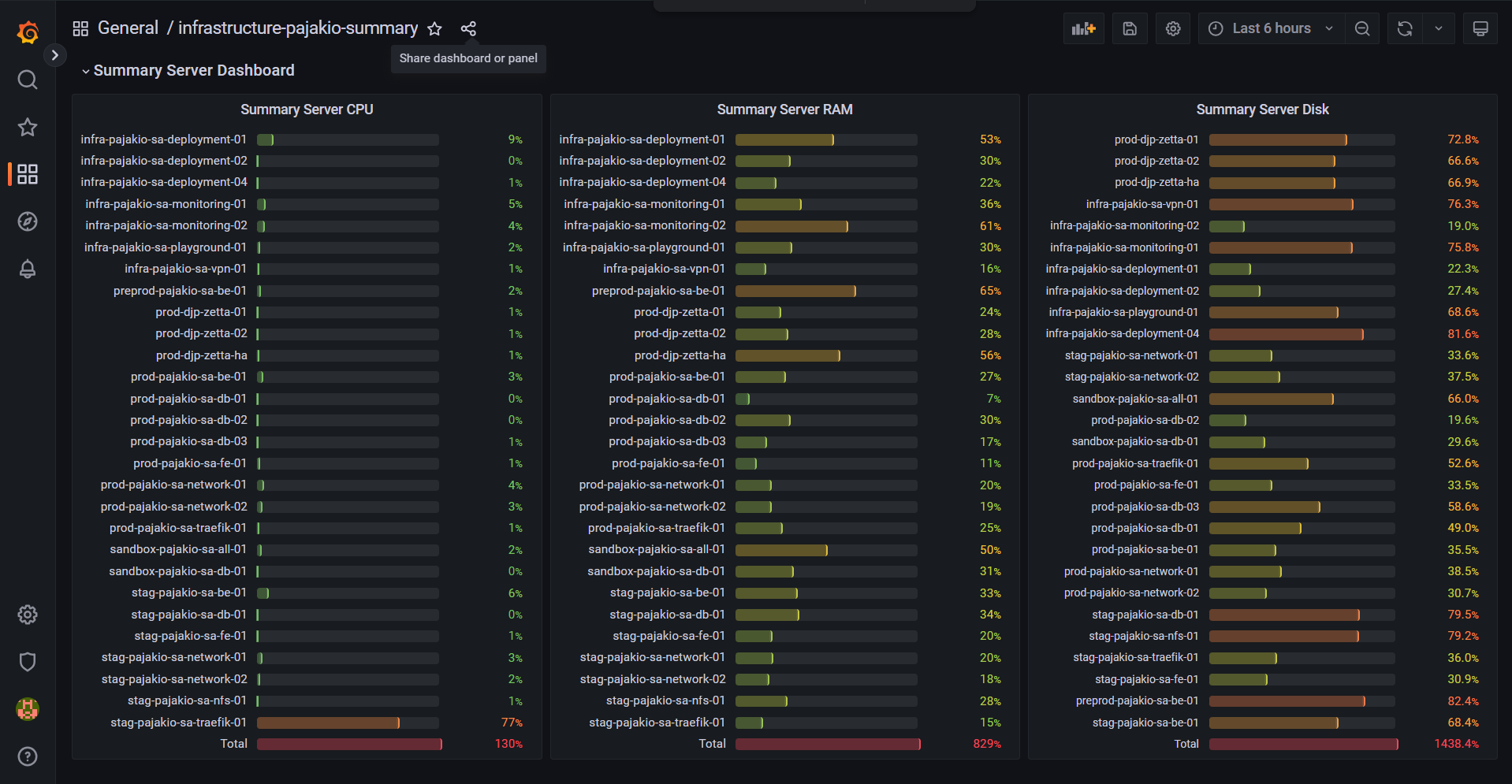Click the 77% CPU value
1512x784 pixels.
coord(512,723)
